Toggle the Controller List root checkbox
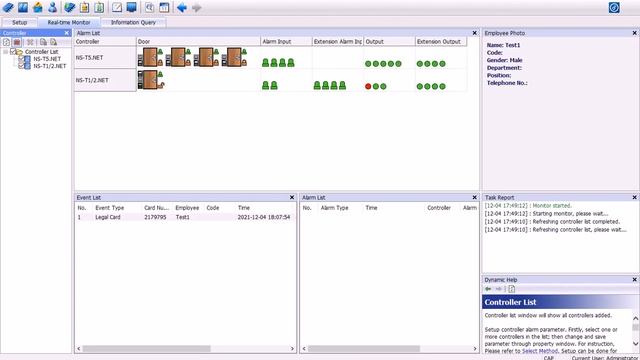The image size is (640, 360). coord(13,51)
